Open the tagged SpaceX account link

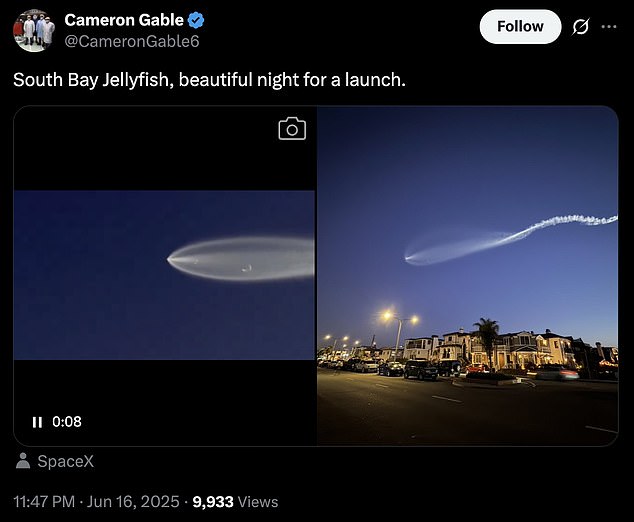coord(66,461)
